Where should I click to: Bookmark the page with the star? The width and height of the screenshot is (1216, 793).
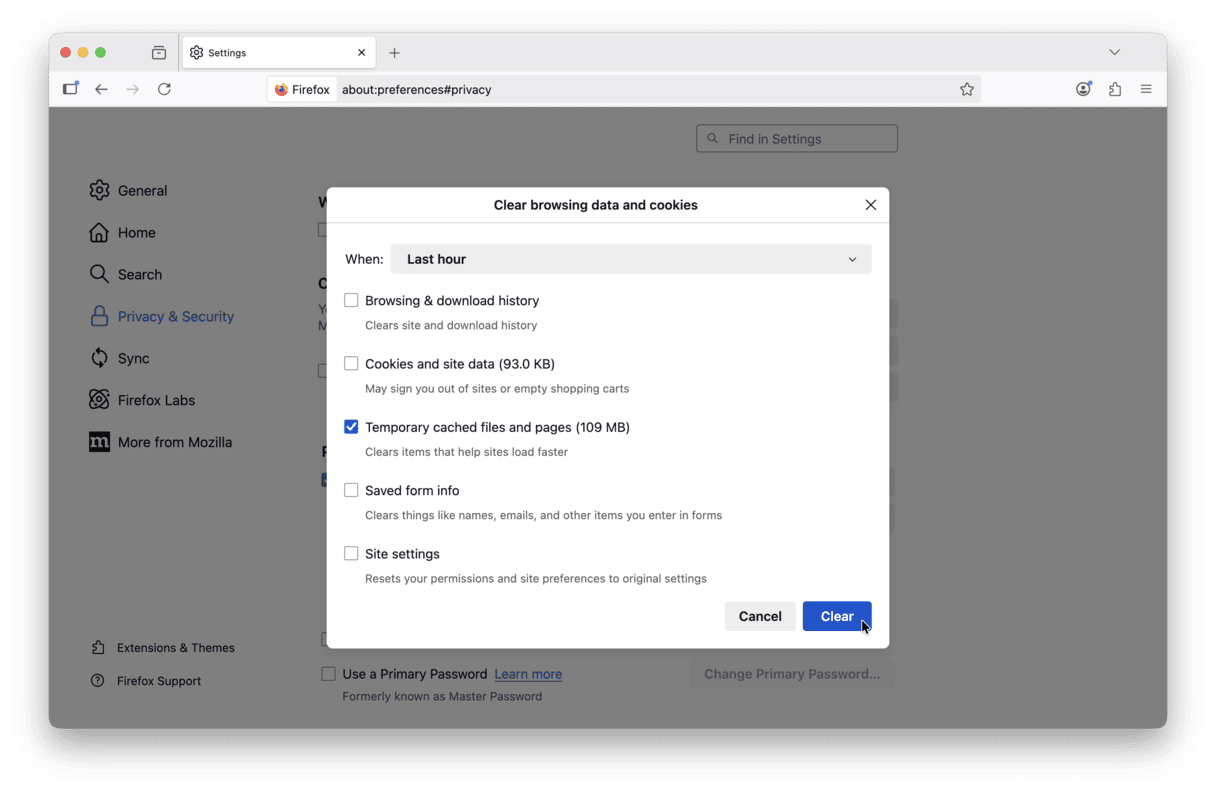coord(967,88)
